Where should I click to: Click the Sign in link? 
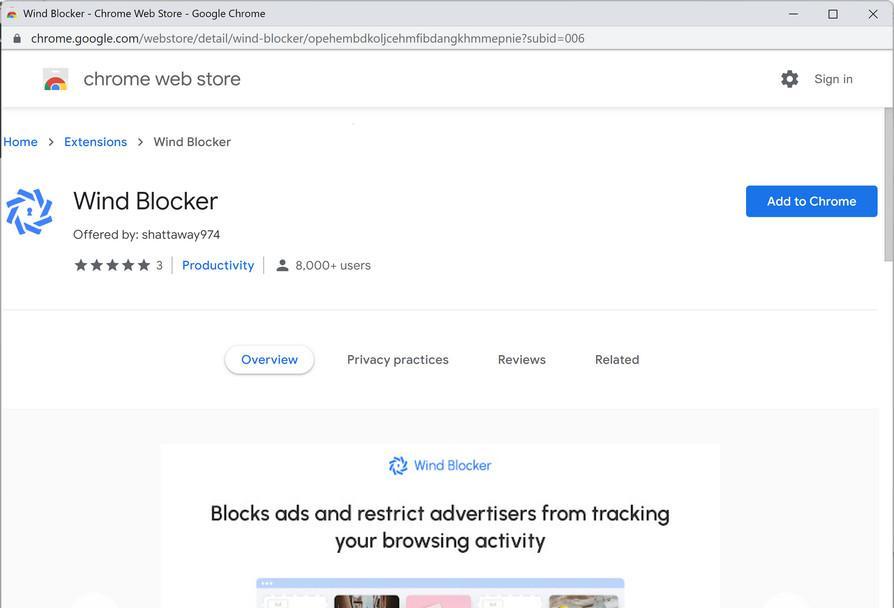pos(833,79)
